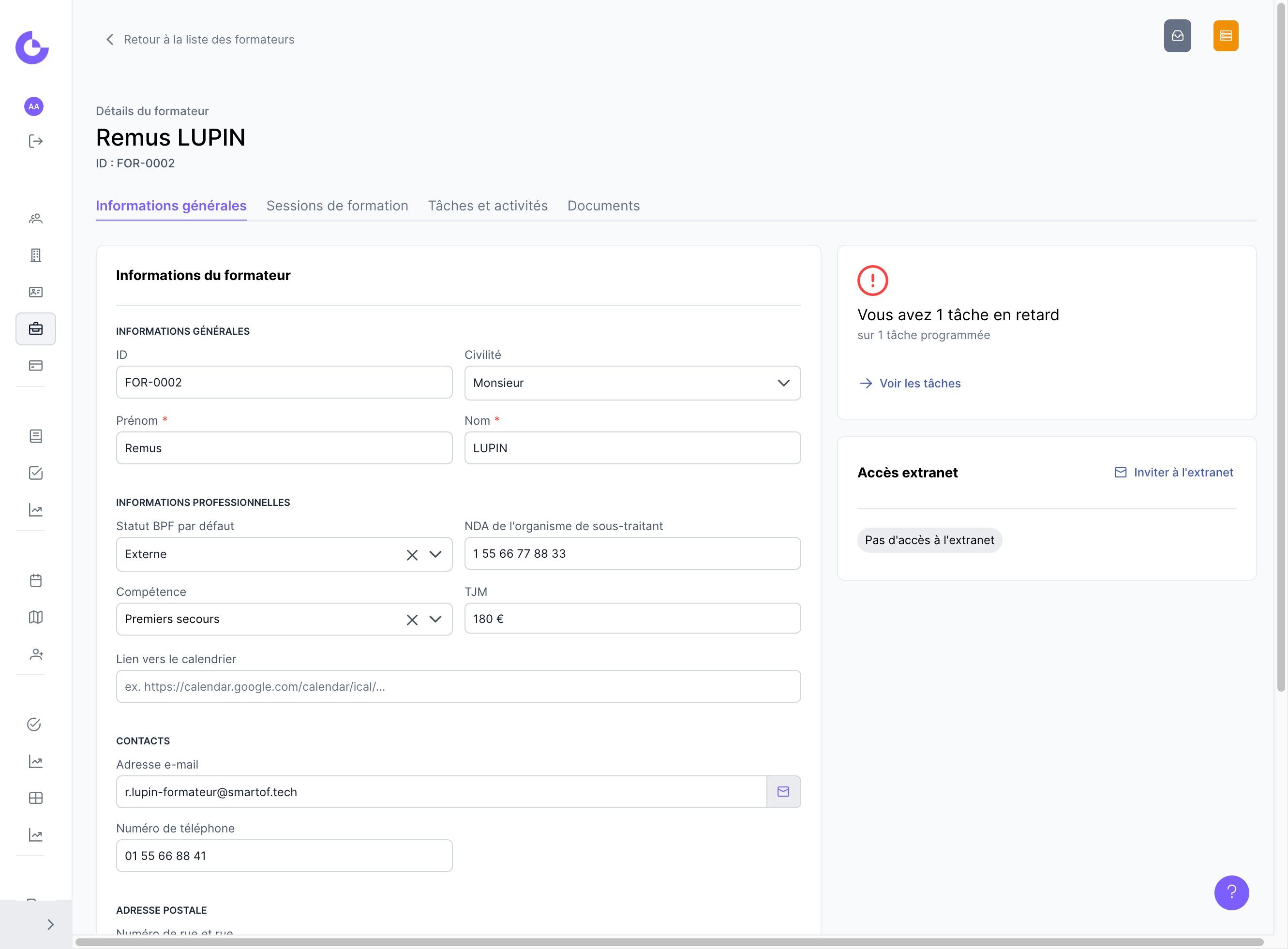1288x949 pixels.
Task: Open the briefcase trainers icon in sidebar
Action: pyautogui.click(x=36, y=328)
